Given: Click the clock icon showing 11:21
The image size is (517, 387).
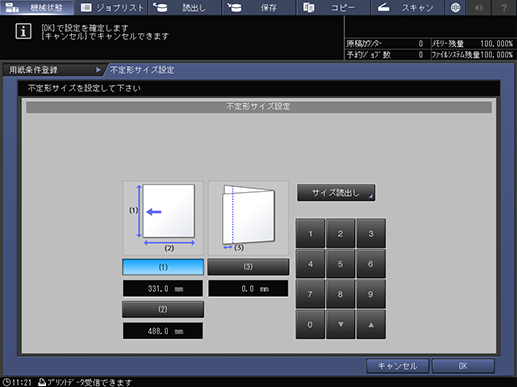Looking at the screenshot, I should click(7, 382).
